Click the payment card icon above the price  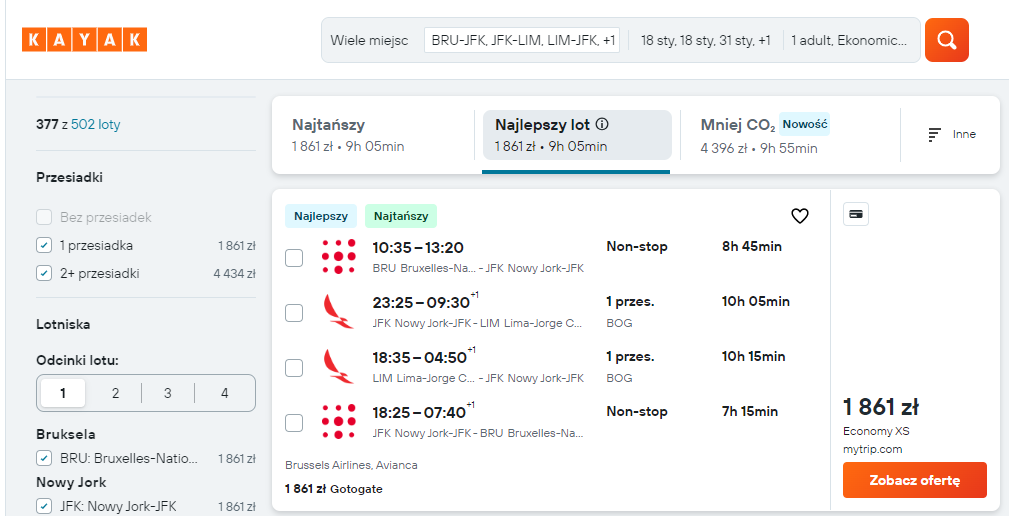(856, 214)
